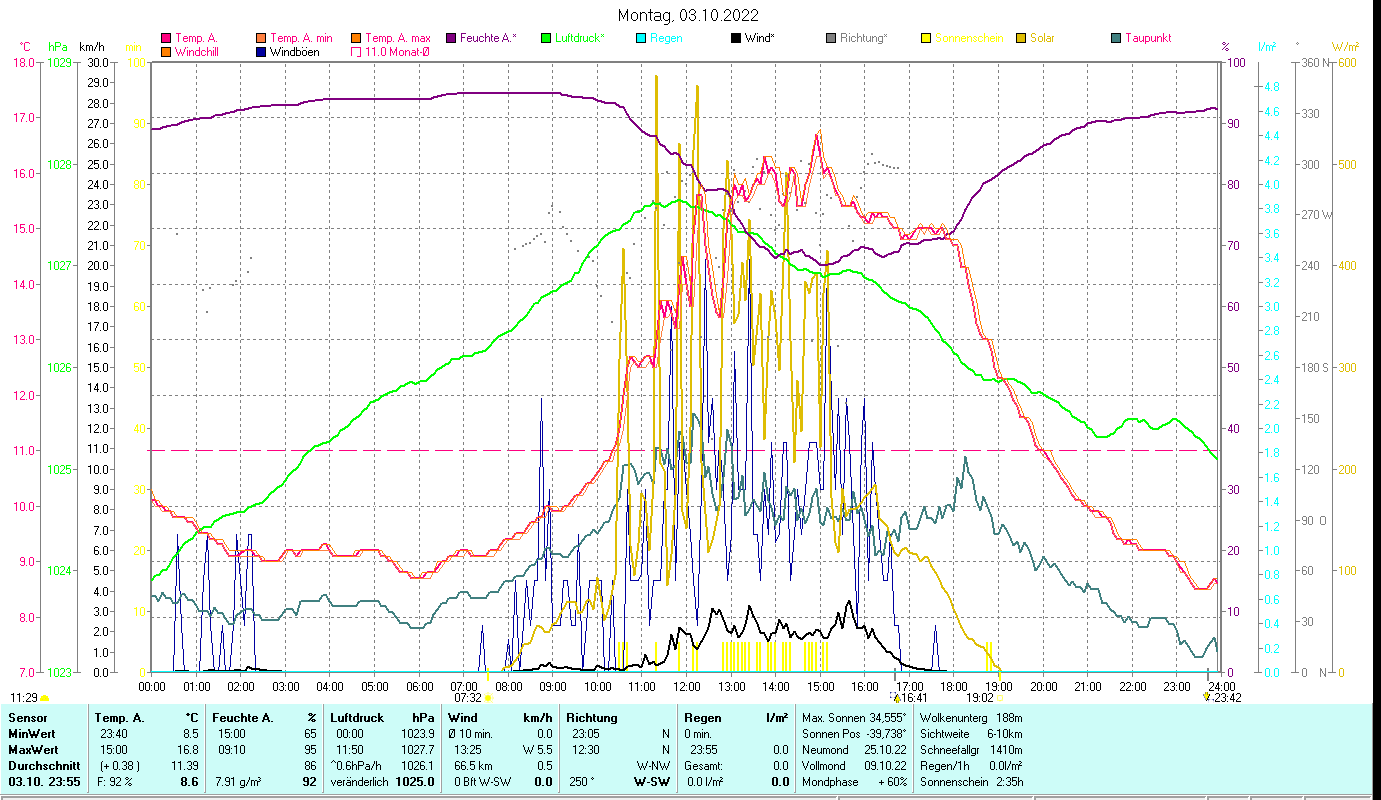Click the chart title Montag, 03.10.2022
The width and height of the screenshot is (1381, 800).
[x=688, y=15]
